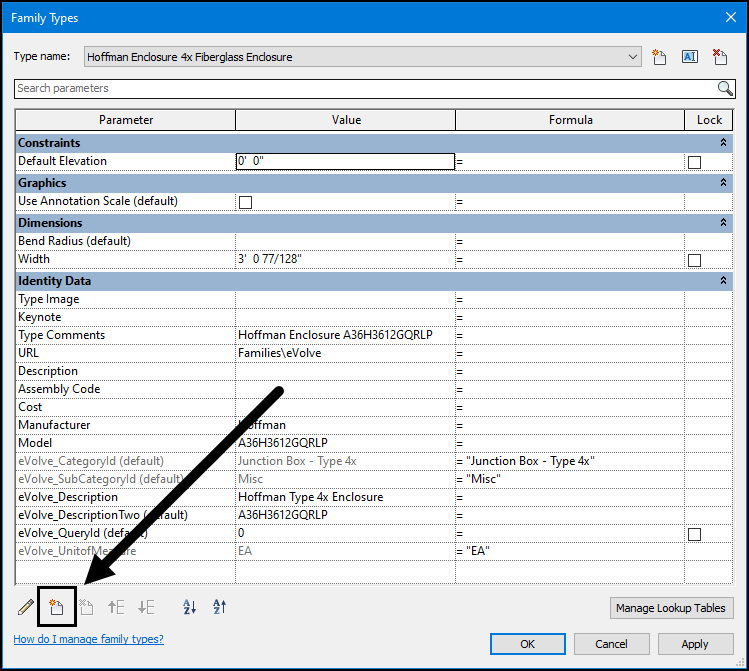The height and width of the screenshot is (671, 749).
Task: Click the Formula column header
Action: coord(570,120)
